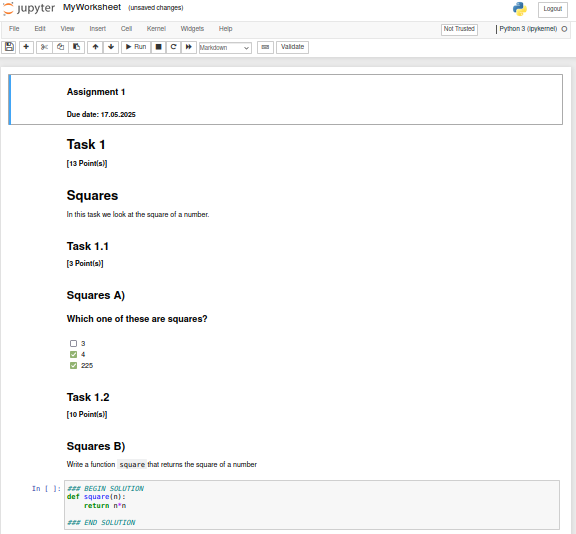Move selected cell down arrow
Image resolution: width=576 pixels, height=534 pixels.
[x=111, y=47]
